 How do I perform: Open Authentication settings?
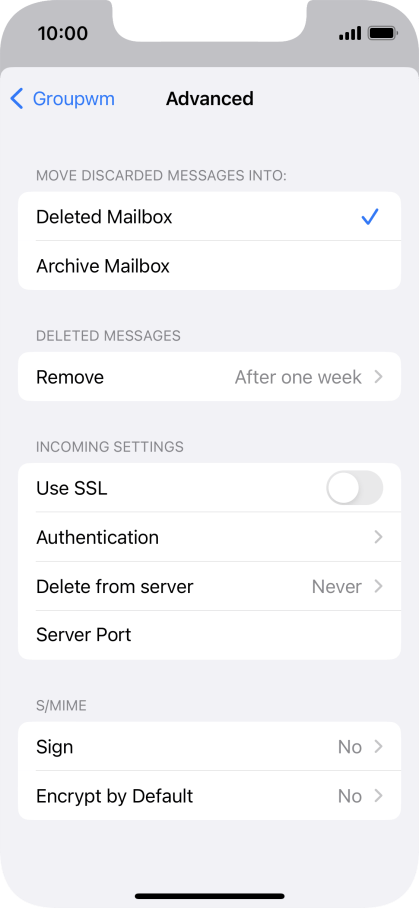click(x=210, y=537)
